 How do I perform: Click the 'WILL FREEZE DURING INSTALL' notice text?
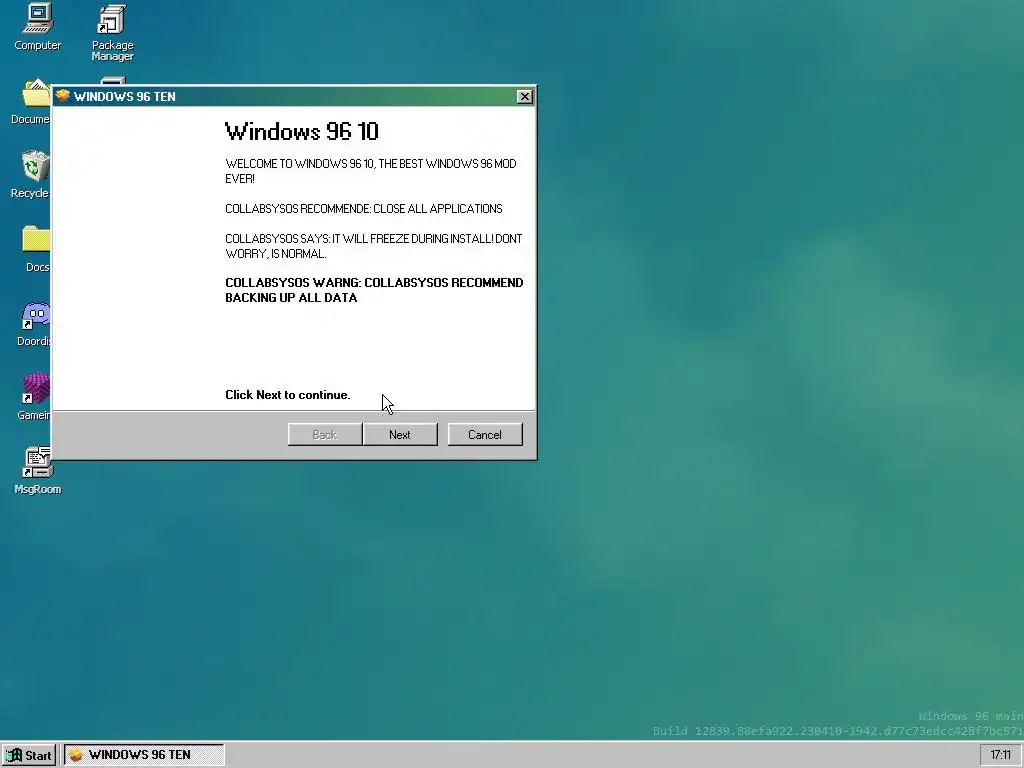374,246
